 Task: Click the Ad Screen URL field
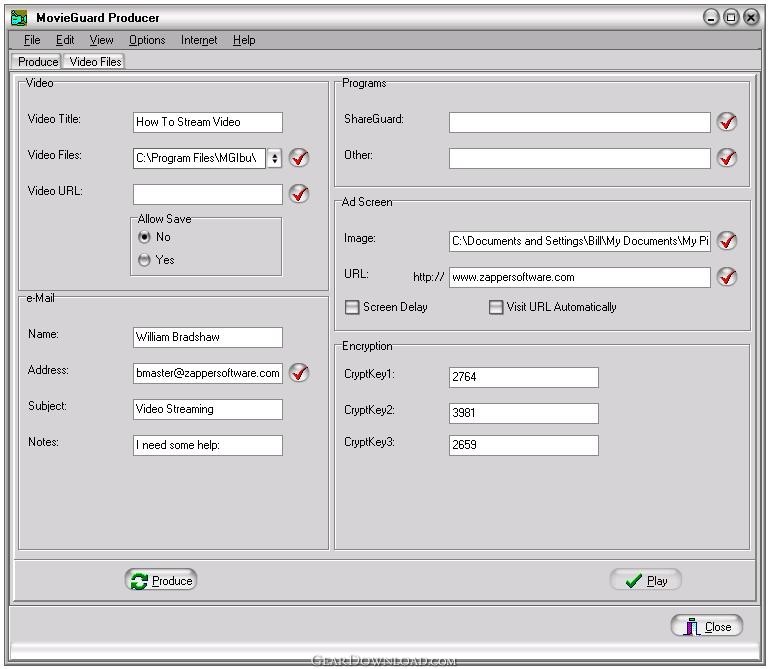(580, 277)
